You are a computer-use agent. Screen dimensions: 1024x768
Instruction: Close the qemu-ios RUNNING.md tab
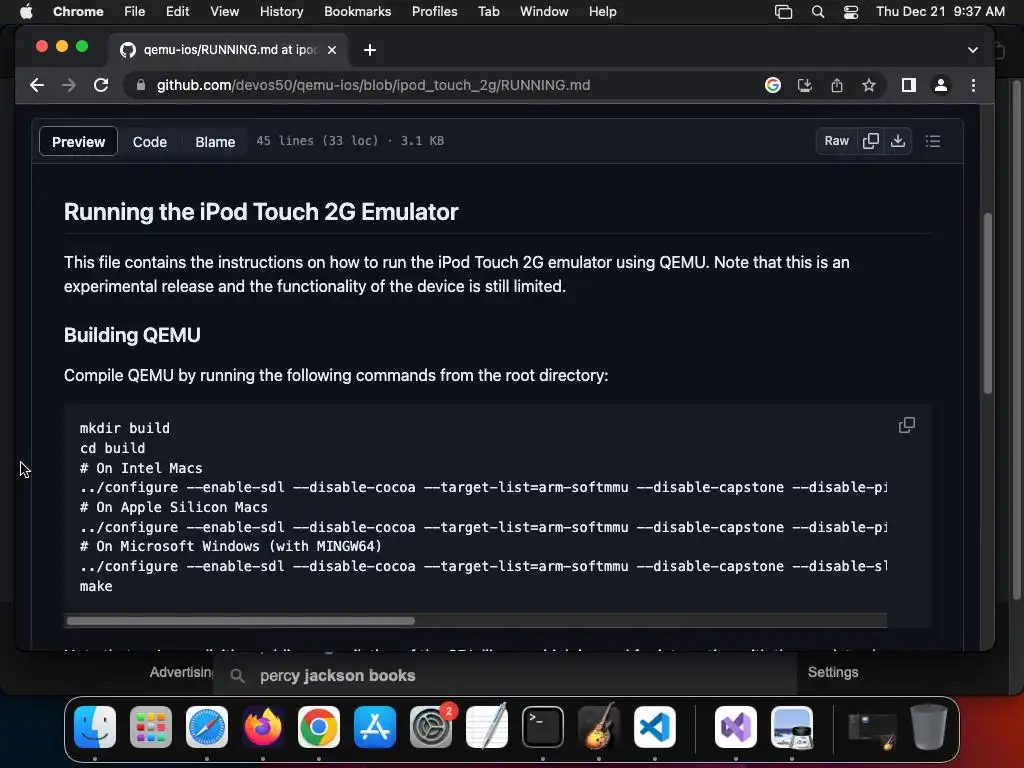[332, 50]
